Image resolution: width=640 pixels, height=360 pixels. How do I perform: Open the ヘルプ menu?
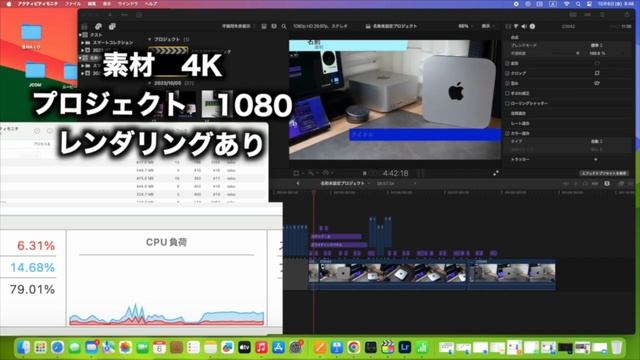pos(151,4)
